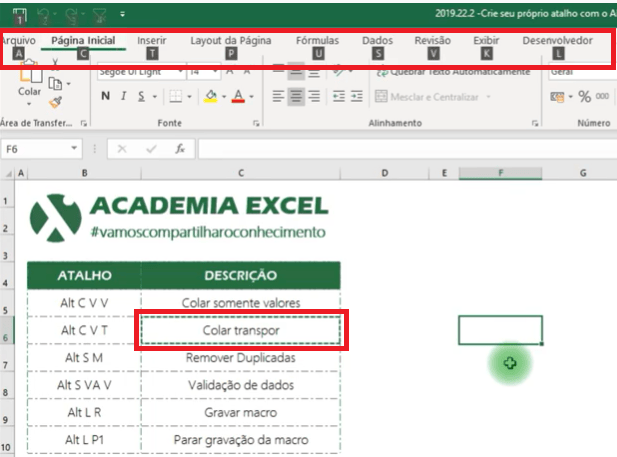617x457 pixels.
Task: Switch to the Inserir tab
Action: coord(151,41)
